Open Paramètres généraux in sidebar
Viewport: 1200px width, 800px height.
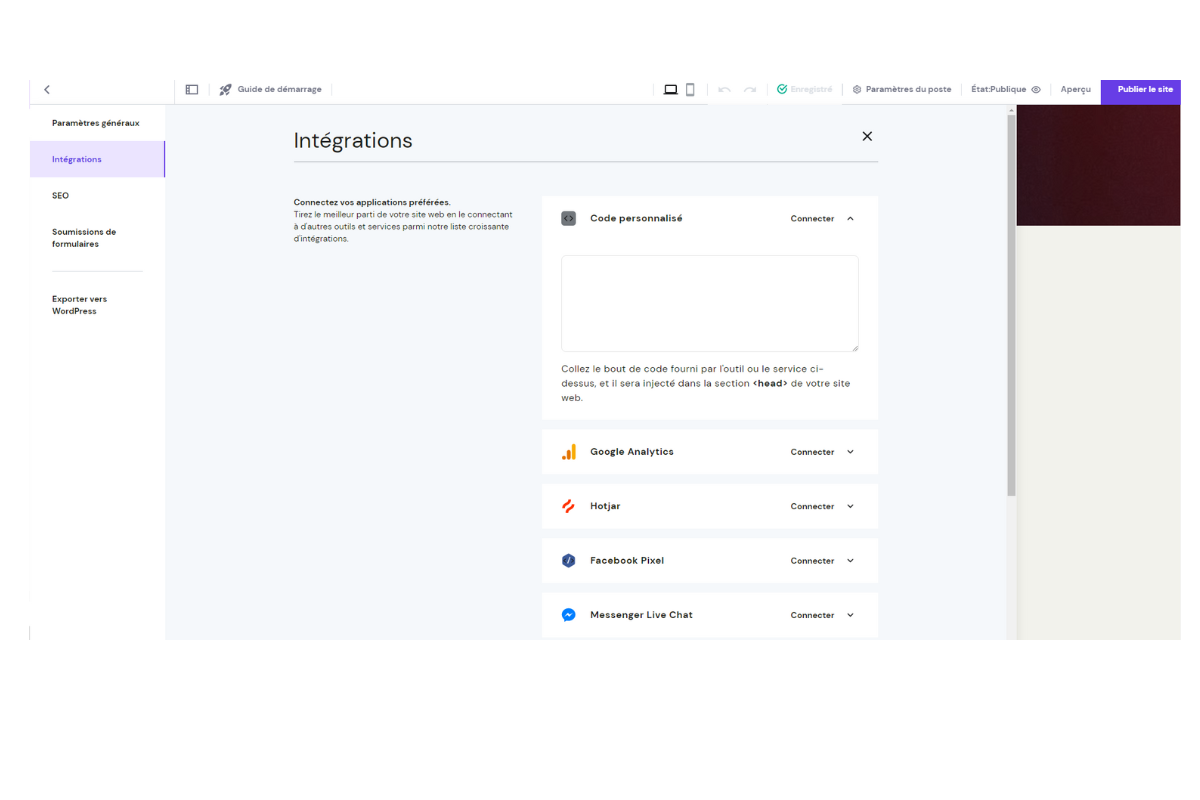(x=96, y=123)
